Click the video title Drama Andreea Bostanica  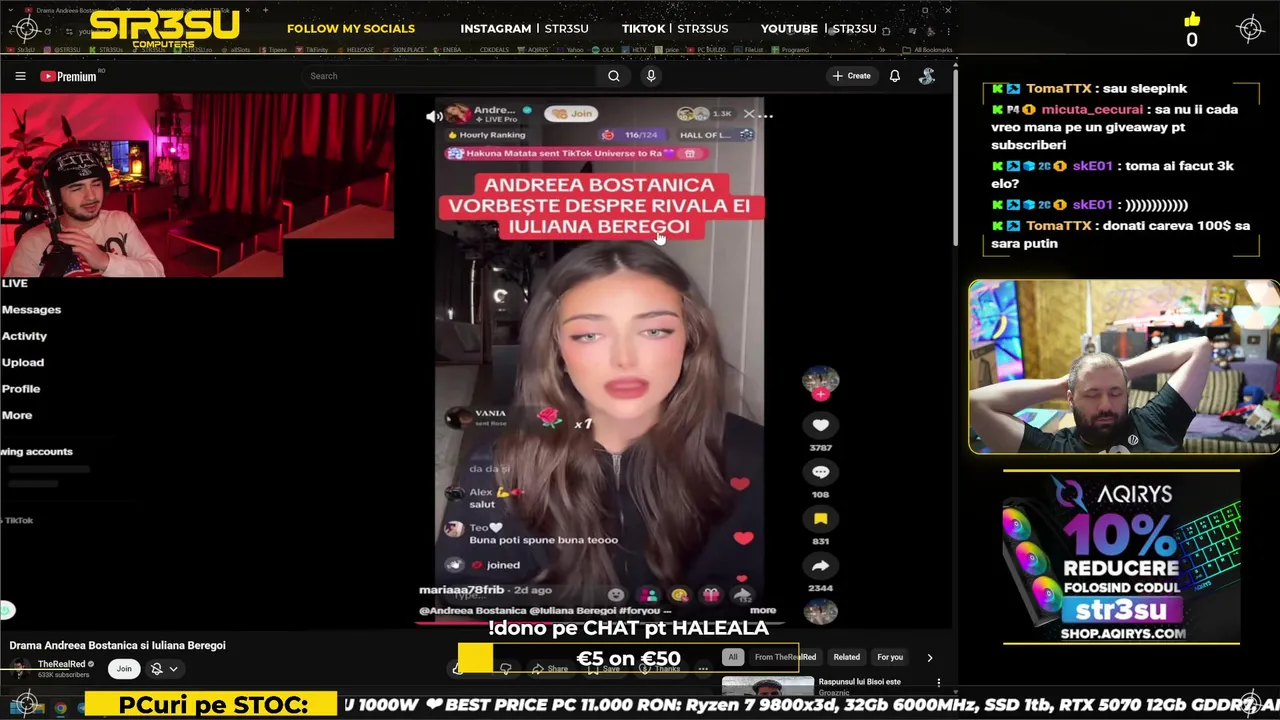117,645
